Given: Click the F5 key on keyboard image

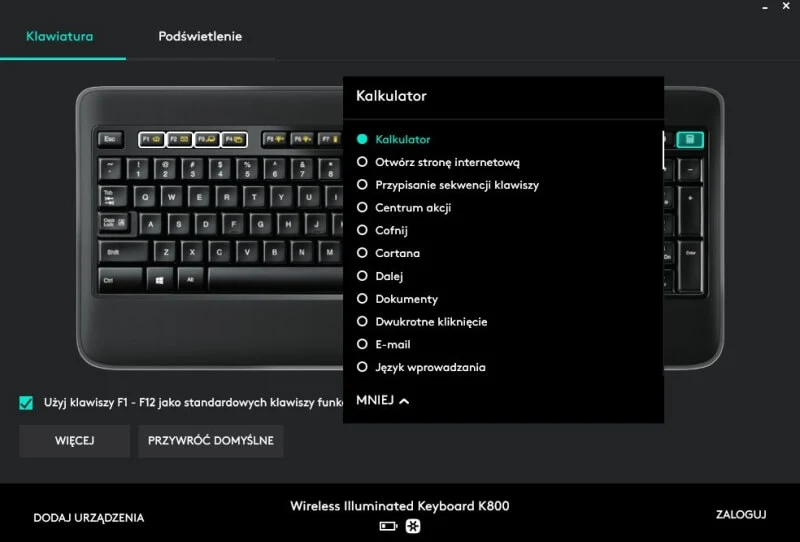Looking at the screenshot, I should click(x=274, y=139).
